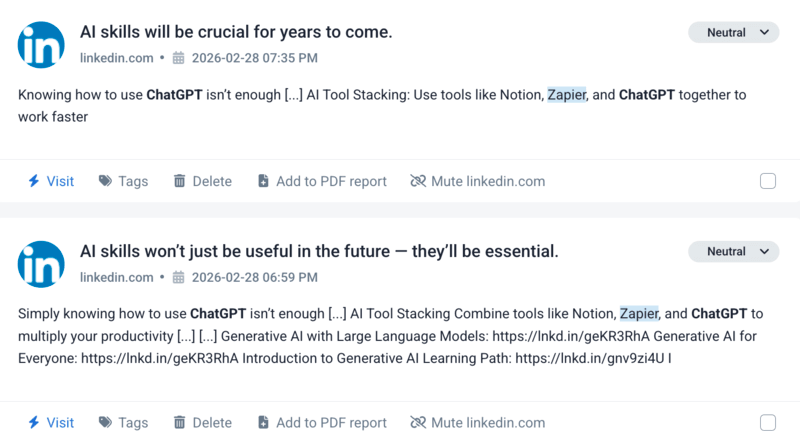
Task: Open the Neutral sentiment dropdown on first mention
Action: (x=733, y=33)
